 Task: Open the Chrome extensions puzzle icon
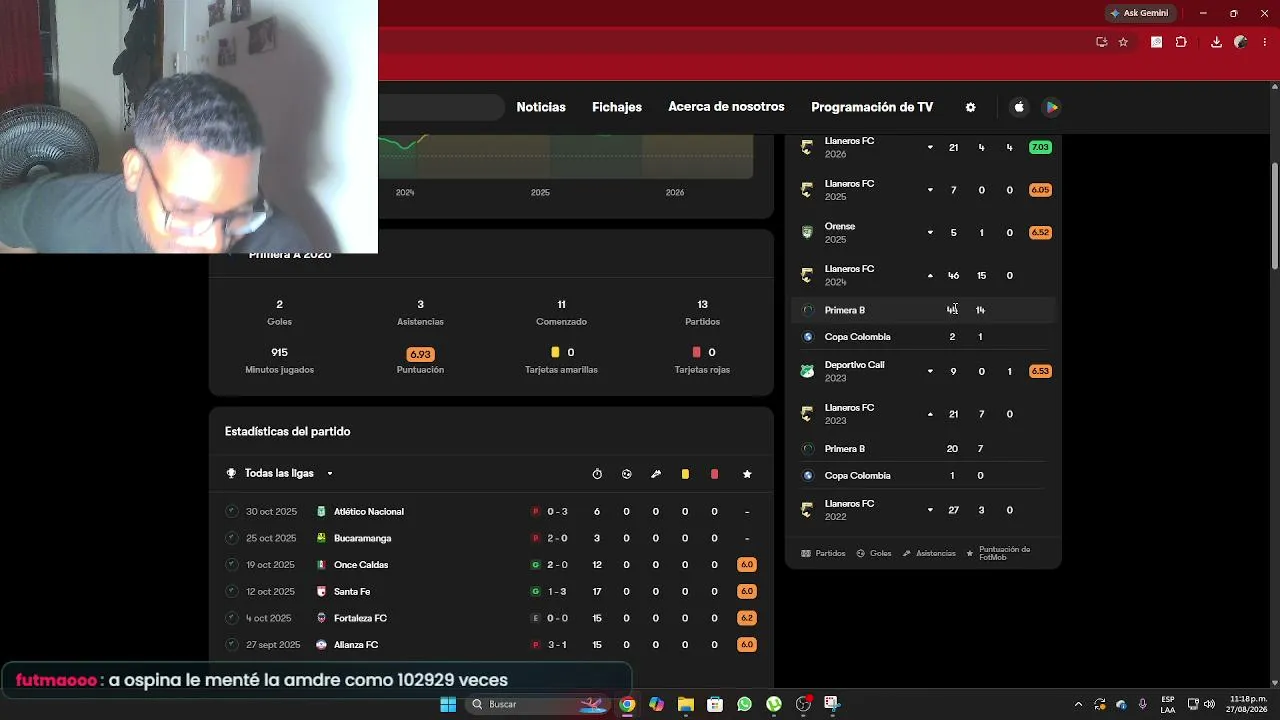click(x=1181, y=42)
